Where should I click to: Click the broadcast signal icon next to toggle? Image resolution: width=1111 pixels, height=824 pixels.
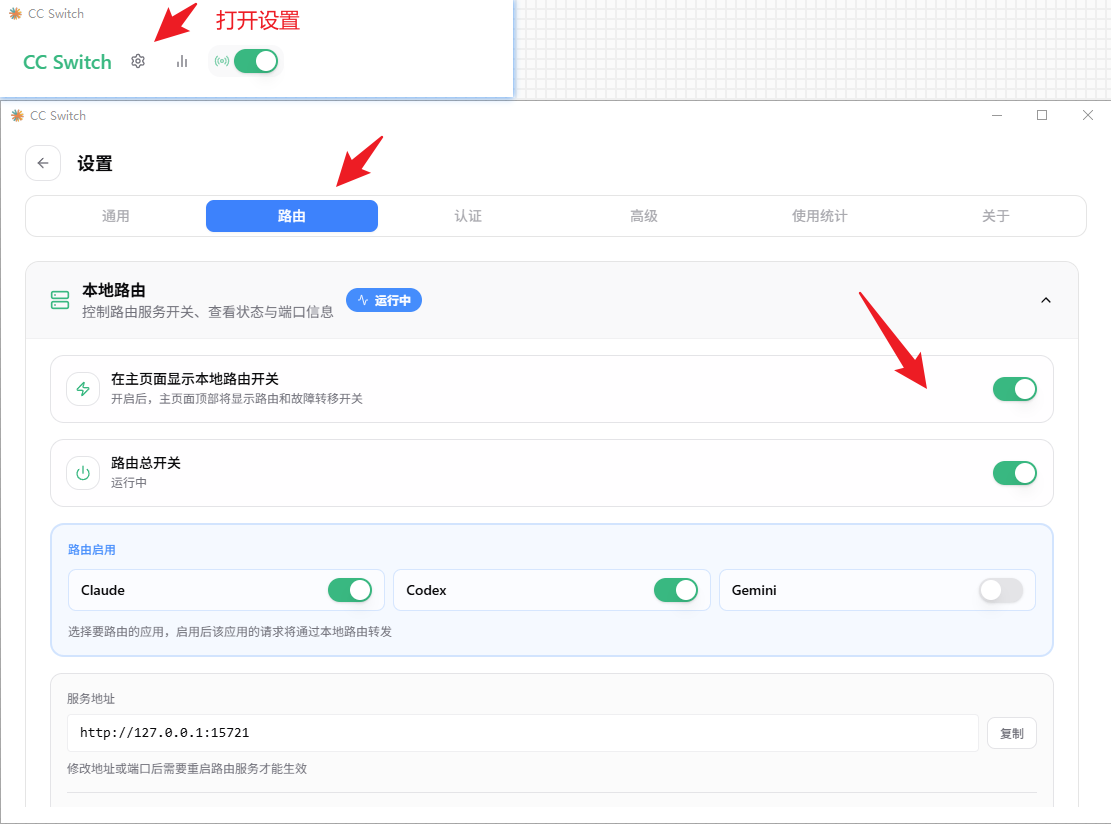tap(222, 61)
